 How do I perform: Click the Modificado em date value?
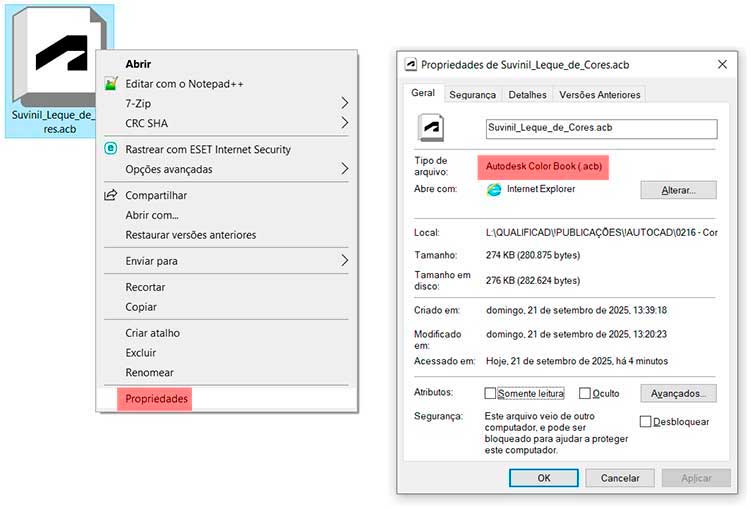576,334
